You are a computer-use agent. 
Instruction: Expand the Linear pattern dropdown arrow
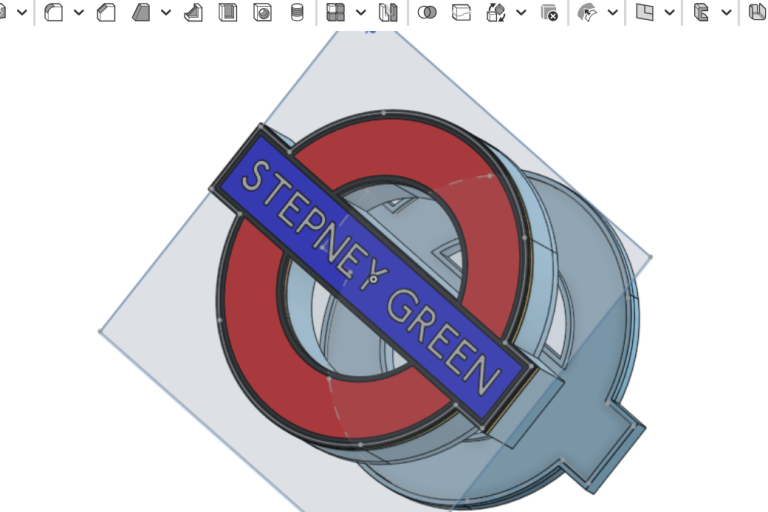pos(361,13)
